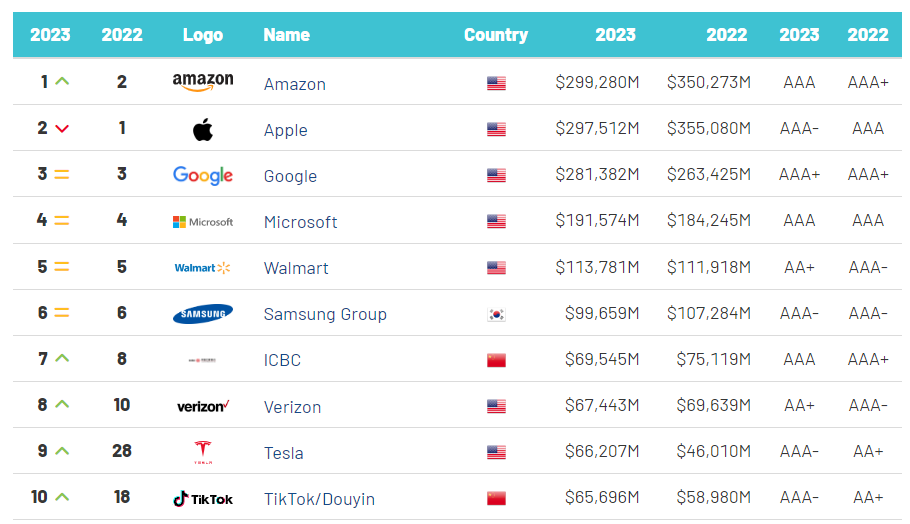Click the Tesla logo
This screenshot has width=910, height=524.
[x=202, y=452]
